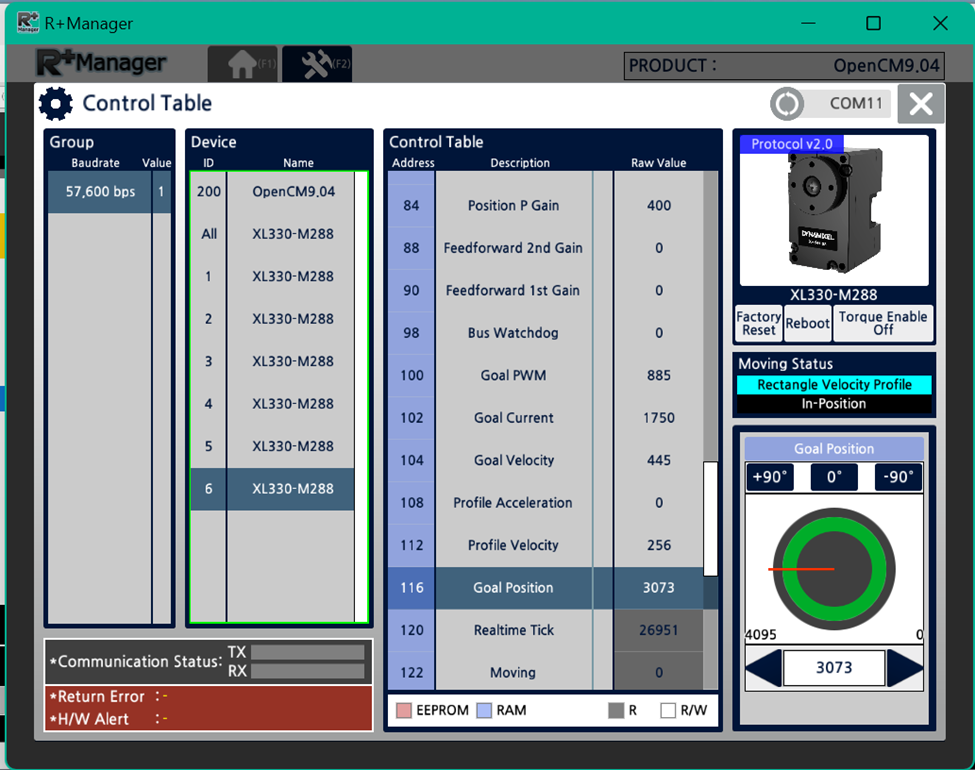Click the Rectangle Velocity Profile status
The image size is (975, 770).
click(834, 385)
